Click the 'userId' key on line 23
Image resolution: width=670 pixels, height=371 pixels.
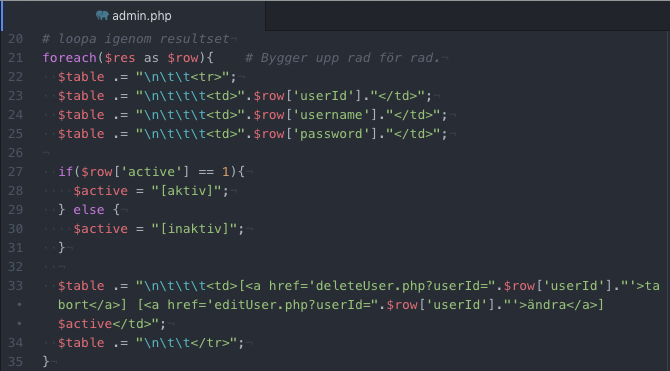[x=323, y=96]
